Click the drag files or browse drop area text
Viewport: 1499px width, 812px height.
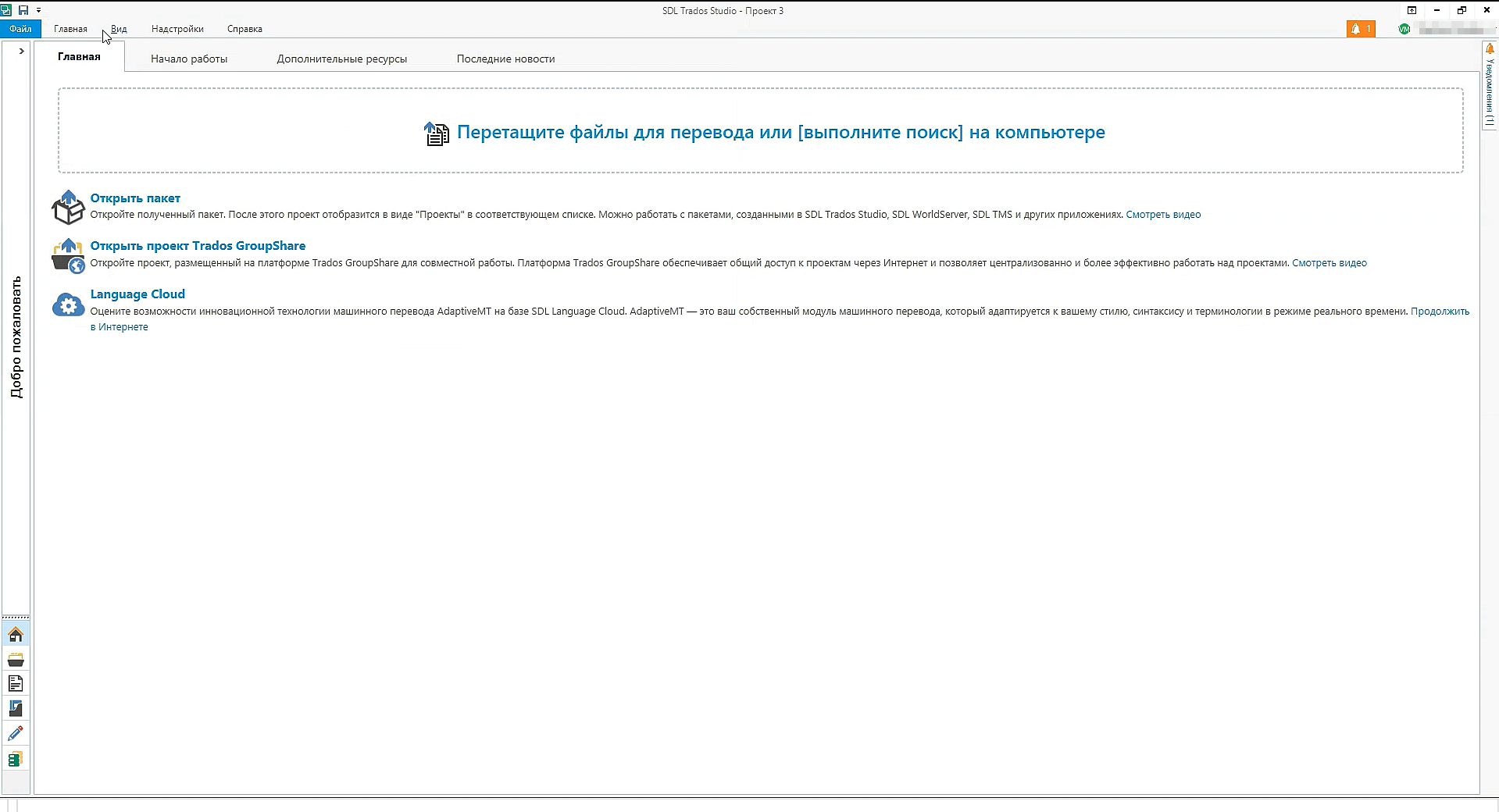click(x=780, y=133)
